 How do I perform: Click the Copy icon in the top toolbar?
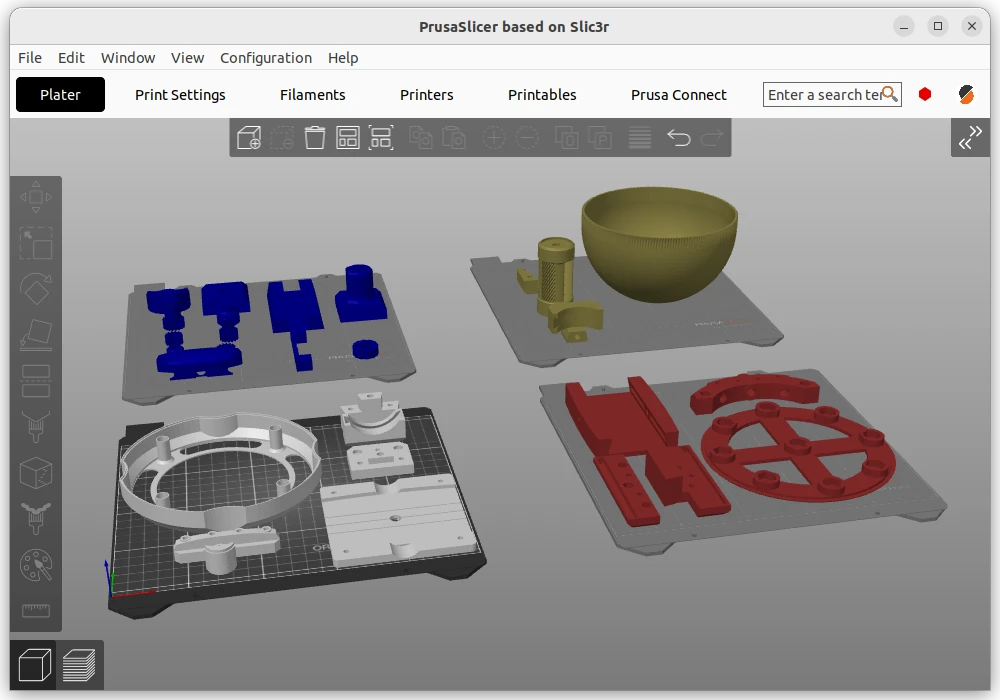(x=421, y=138)
